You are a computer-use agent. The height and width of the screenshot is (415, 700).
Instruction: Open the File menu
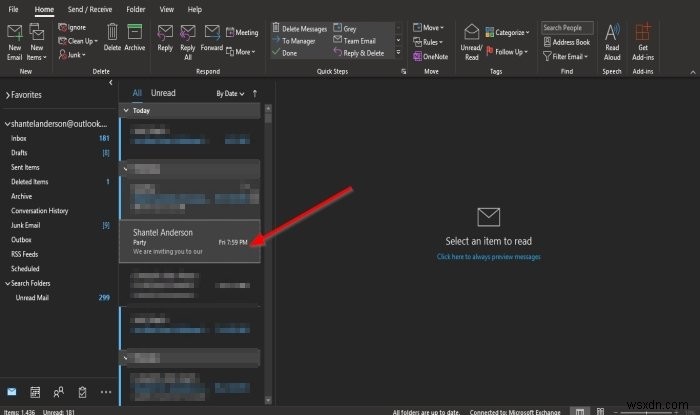pos(13,9)
